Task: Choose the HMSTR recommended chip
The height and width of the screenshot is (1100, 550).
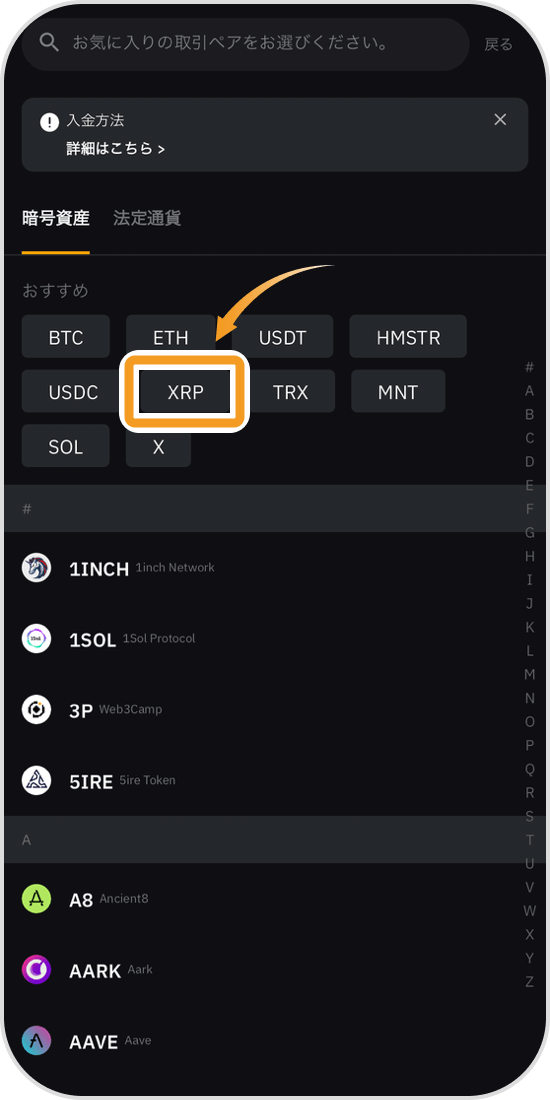Action: [x=408, y=337]
